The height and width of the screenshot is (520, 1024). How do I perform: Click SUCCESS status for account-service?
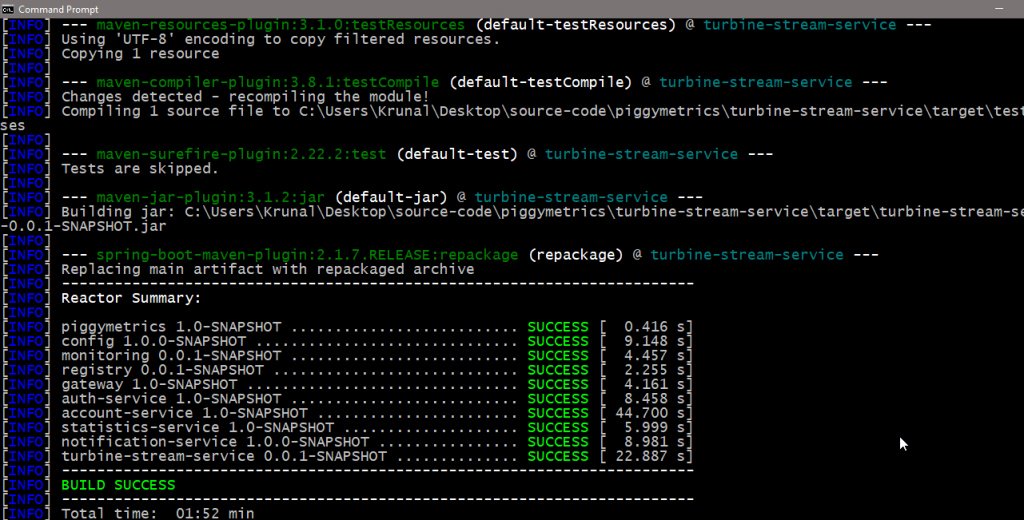click(x=558, y=413)
